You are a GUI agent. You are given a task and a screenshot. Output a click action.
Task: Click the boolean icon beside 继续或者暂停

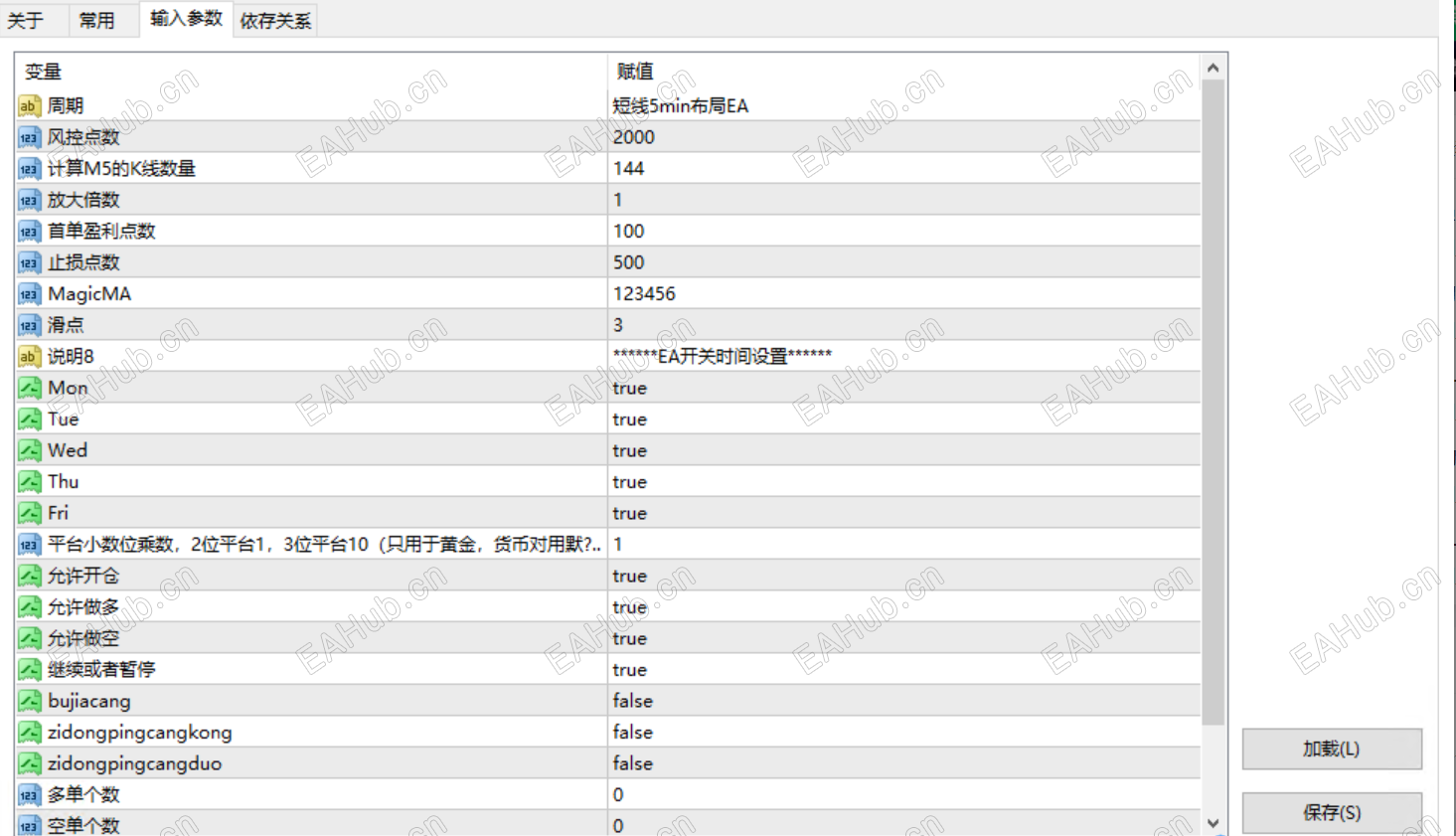[29, 670]
